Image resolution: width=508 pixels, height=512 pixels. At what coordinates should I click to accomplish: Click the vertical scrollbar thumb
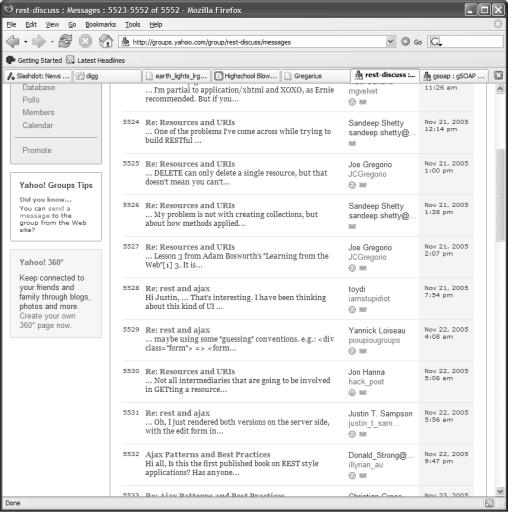499,195
